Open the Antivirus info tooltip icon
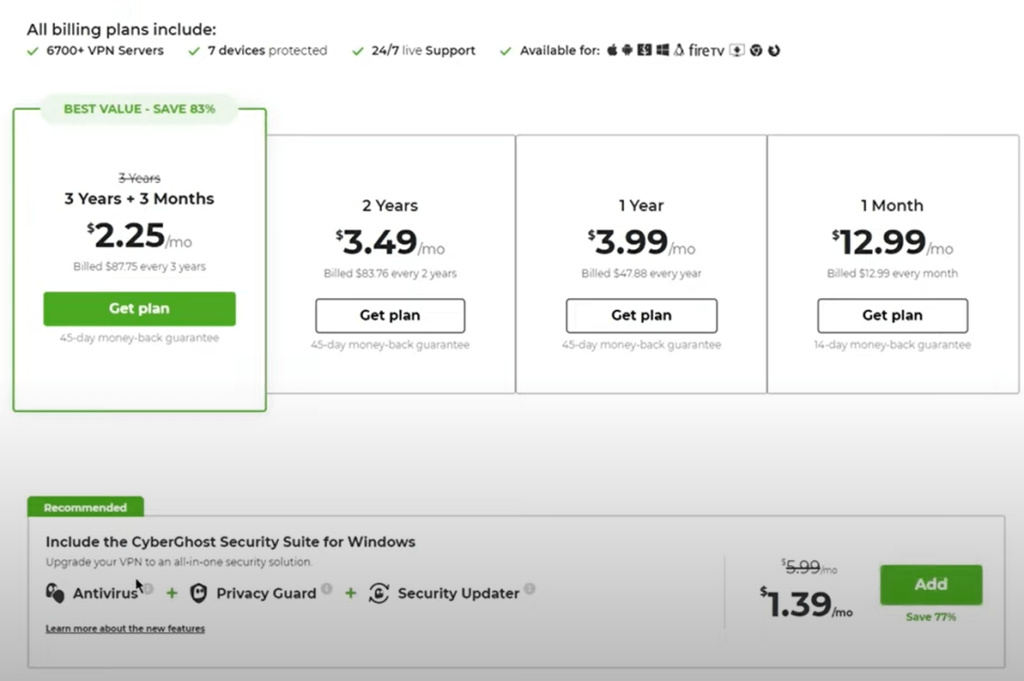Viewport: 1024px width, 681px height. (x=148, y=588)
